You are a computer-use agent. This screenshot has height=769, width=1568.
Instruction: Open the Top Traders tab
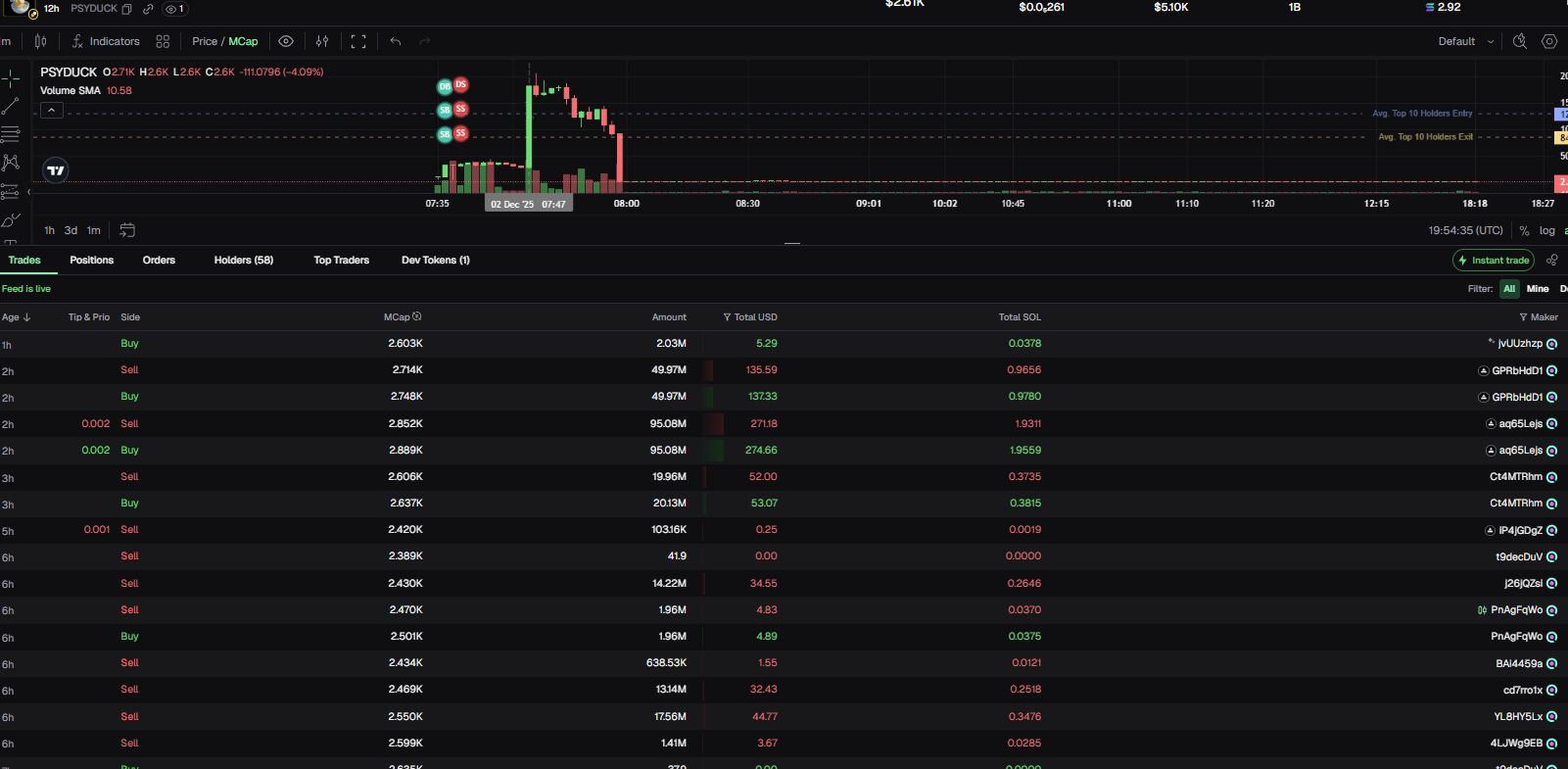click(x=341, y=261)
